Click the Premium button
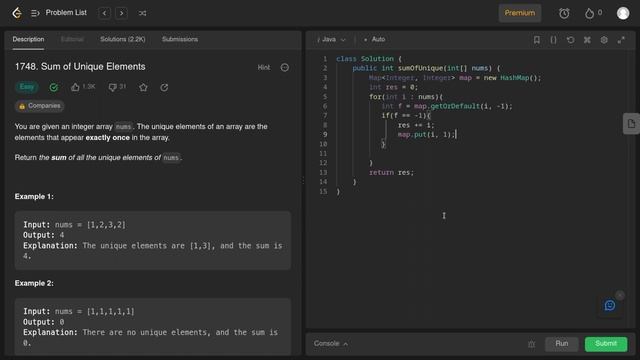 coord(520,13)
